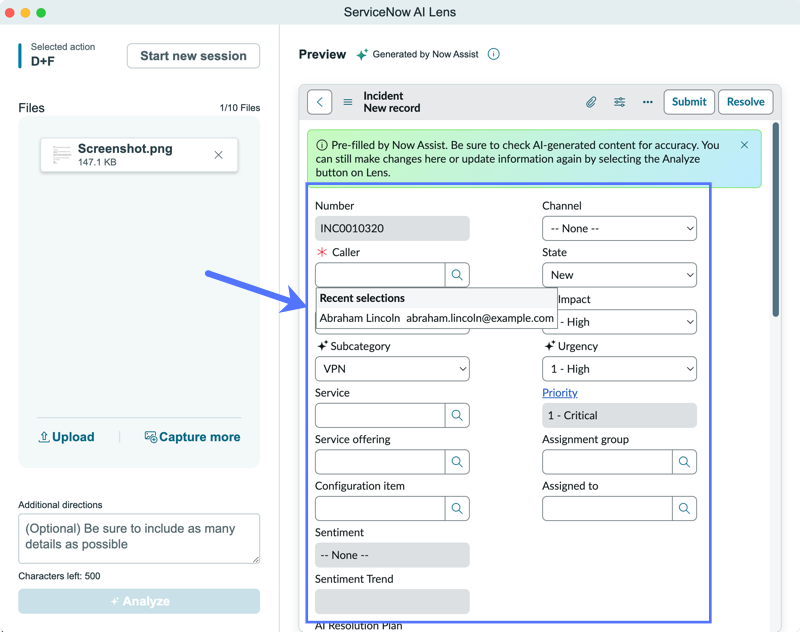
Task: Click the back arrow in the Incident header
Action: click(x=319, y=102)
